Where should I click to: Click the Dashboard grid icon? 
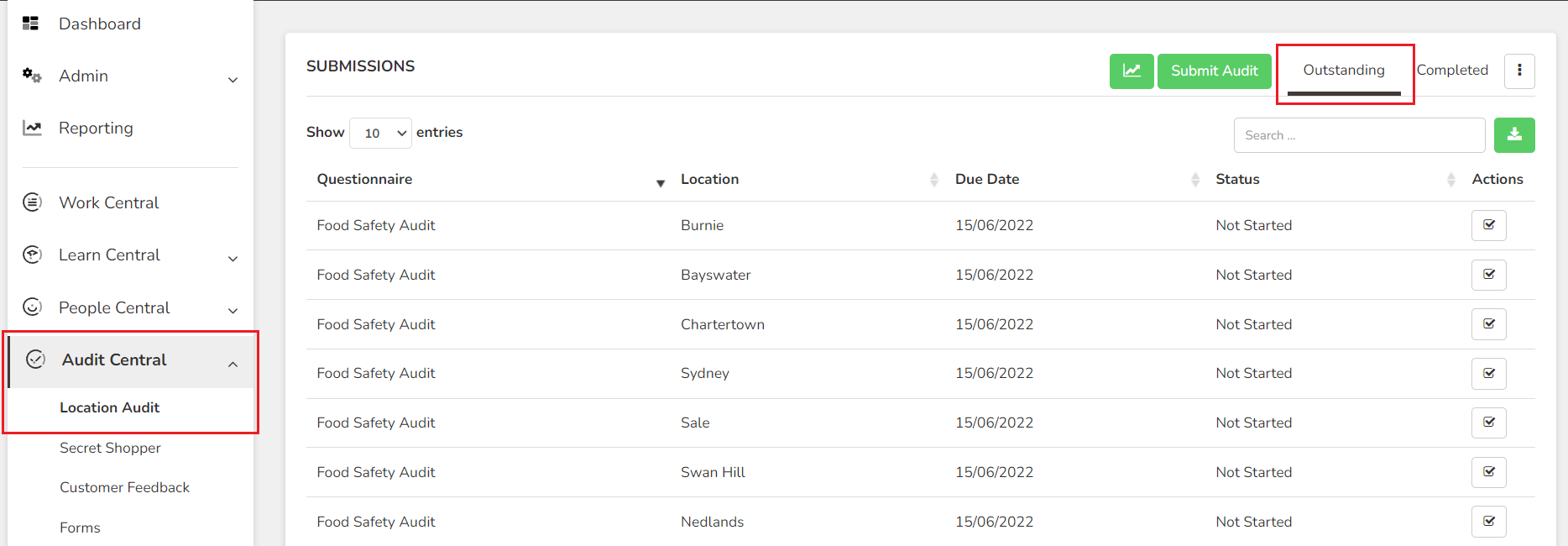[x=31, y=24]
